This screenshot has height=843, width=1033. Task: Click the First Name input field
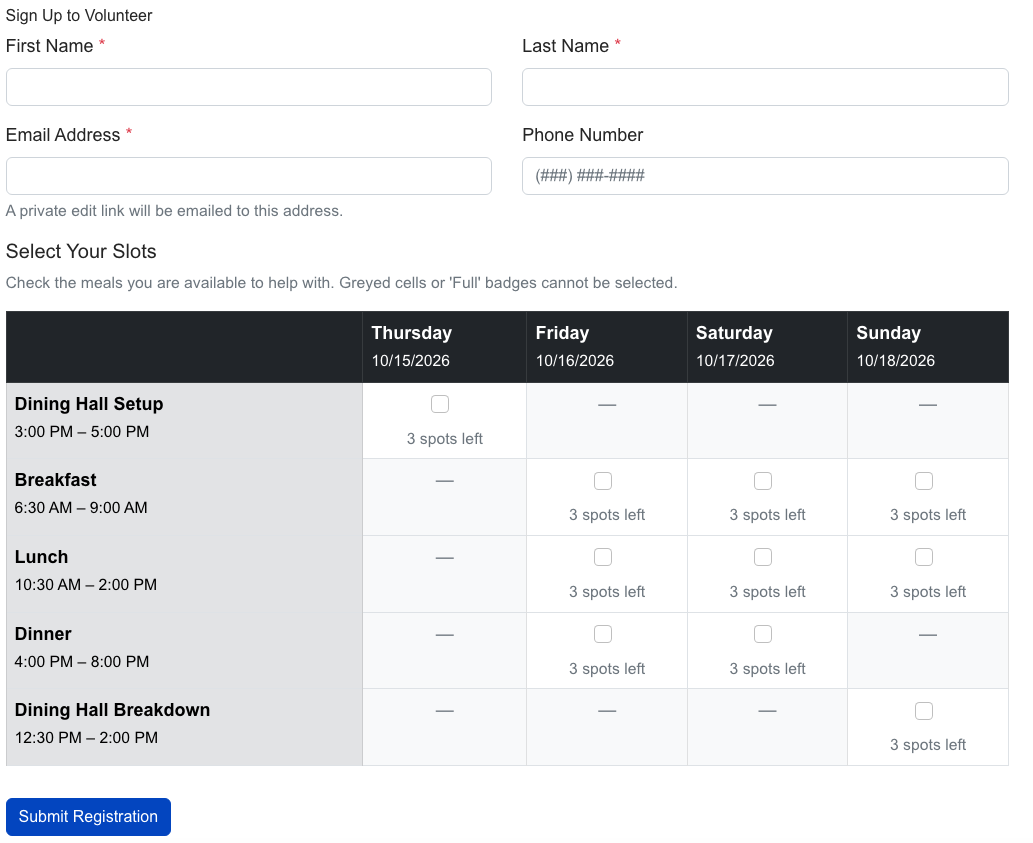pyautogui.click(x=248, y=87)
